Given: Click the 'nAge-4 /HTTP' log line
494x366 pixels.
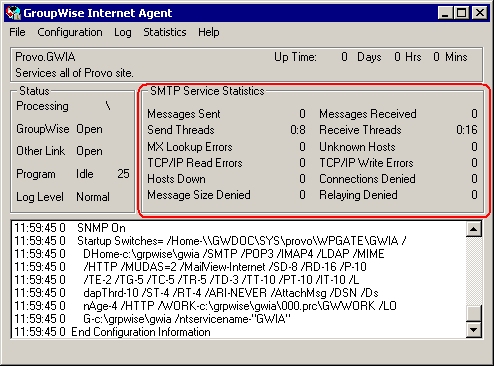Looking at the screenshot, I should coord(205,306).
